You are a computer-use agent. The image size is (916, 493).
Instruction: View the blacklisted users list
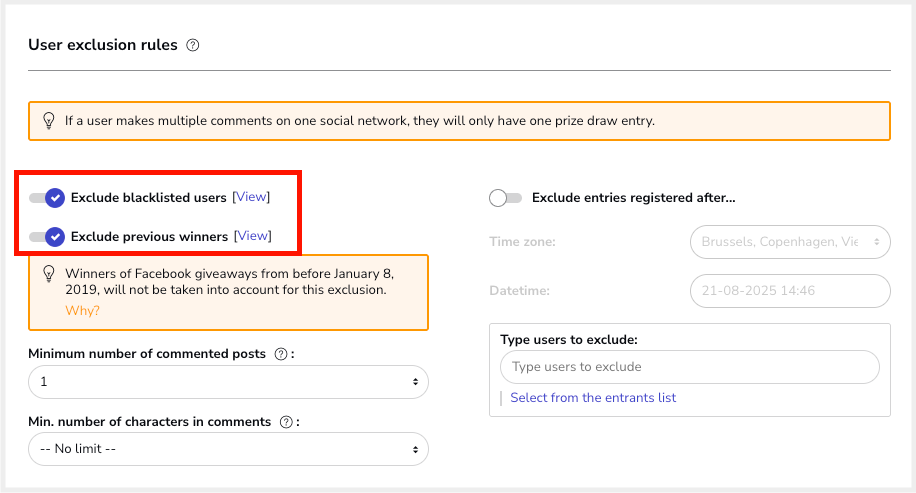[x=251, y=197]
